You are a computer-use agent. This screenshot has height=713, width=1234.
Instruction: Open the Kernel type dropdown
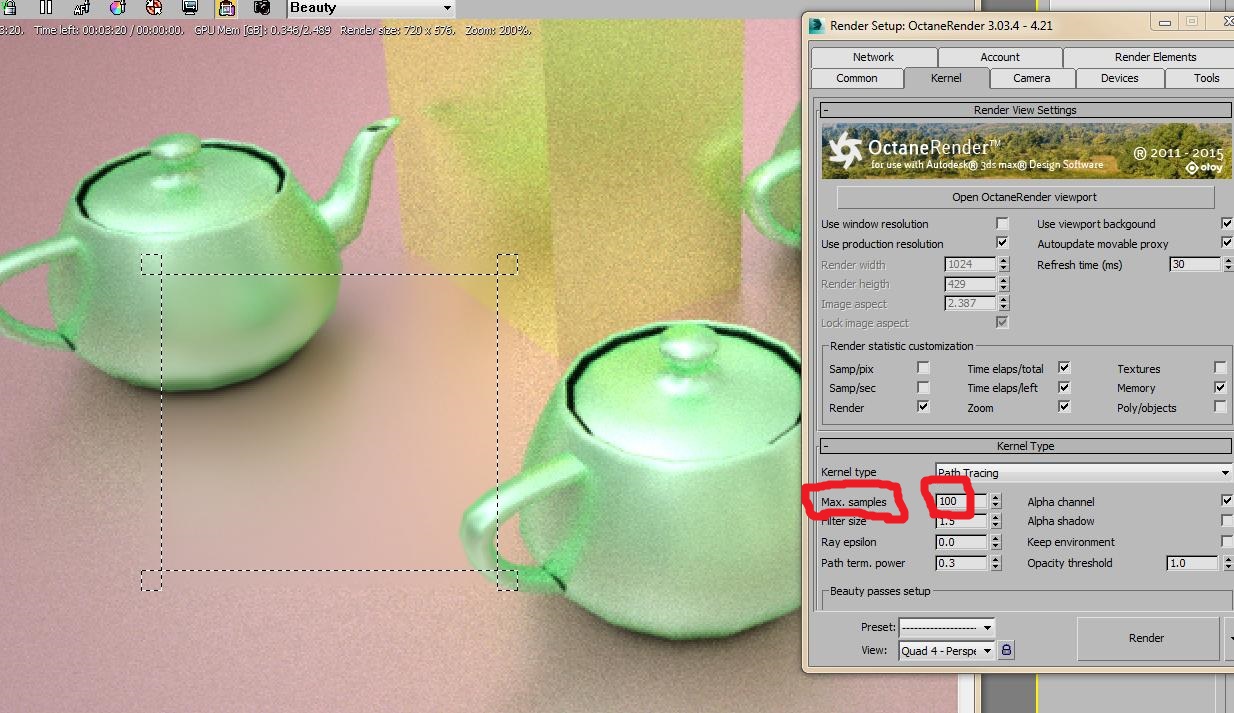[1083, 472]
